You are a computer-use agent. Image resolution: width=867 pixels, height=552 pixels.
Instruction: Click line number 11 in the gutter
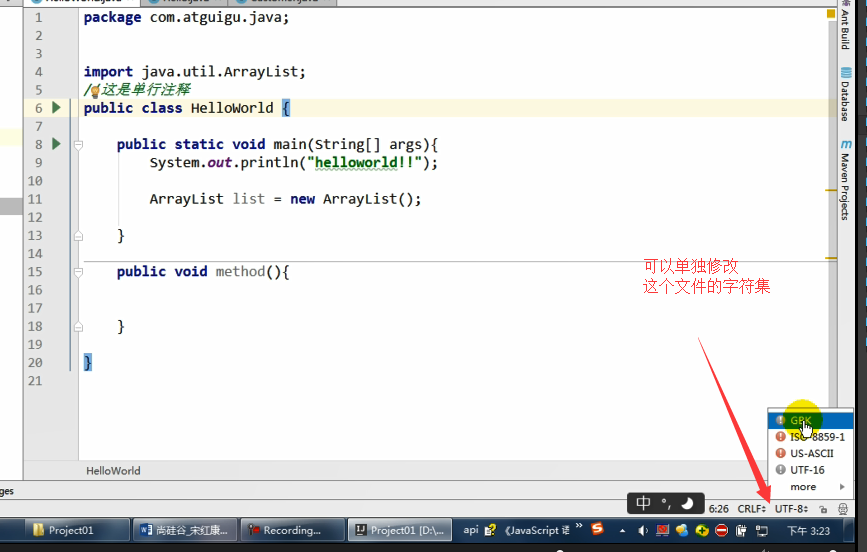[x=35, y=199]
